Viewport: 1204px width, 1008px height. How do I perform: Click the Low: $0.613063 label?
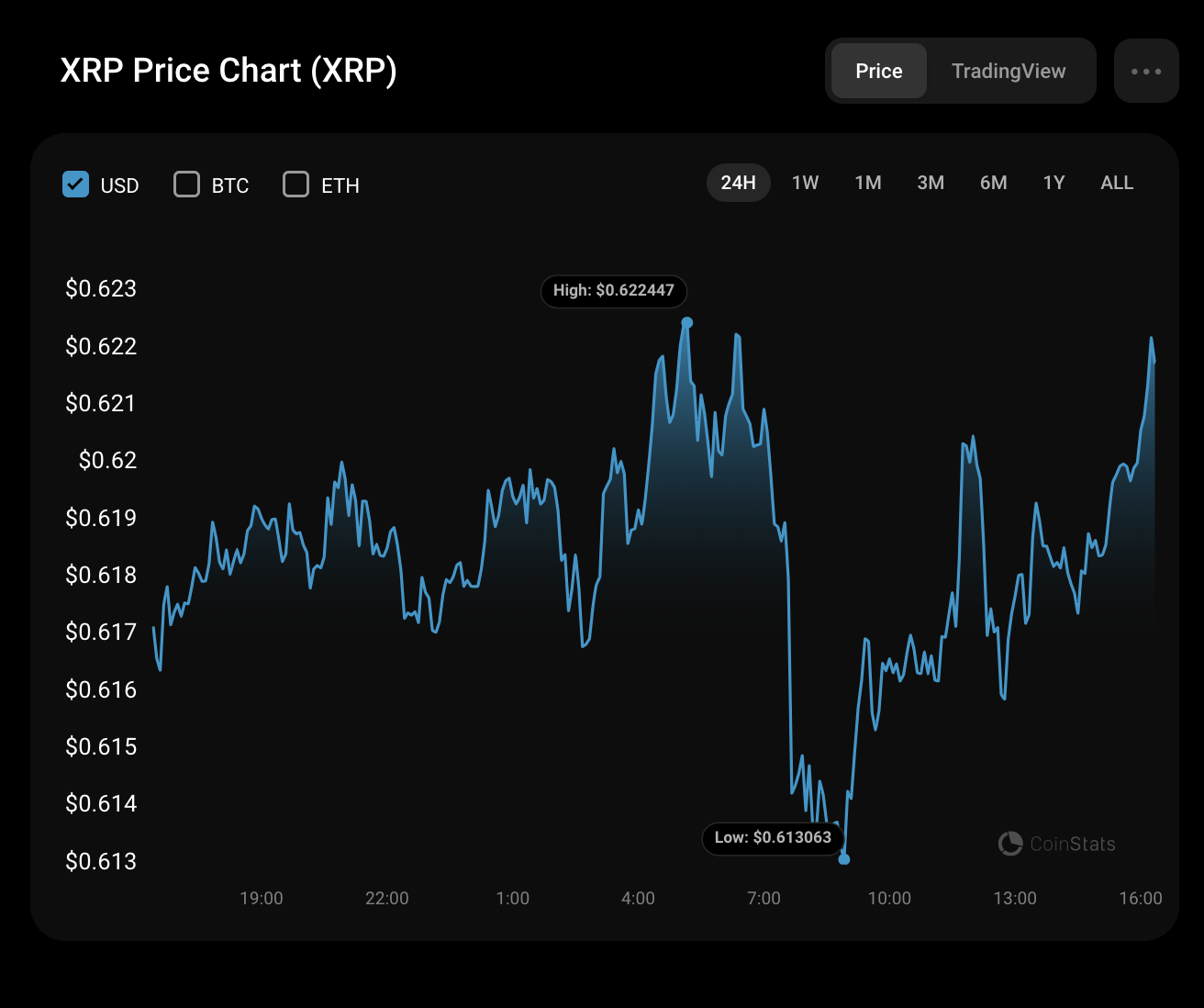click(773, 837)
